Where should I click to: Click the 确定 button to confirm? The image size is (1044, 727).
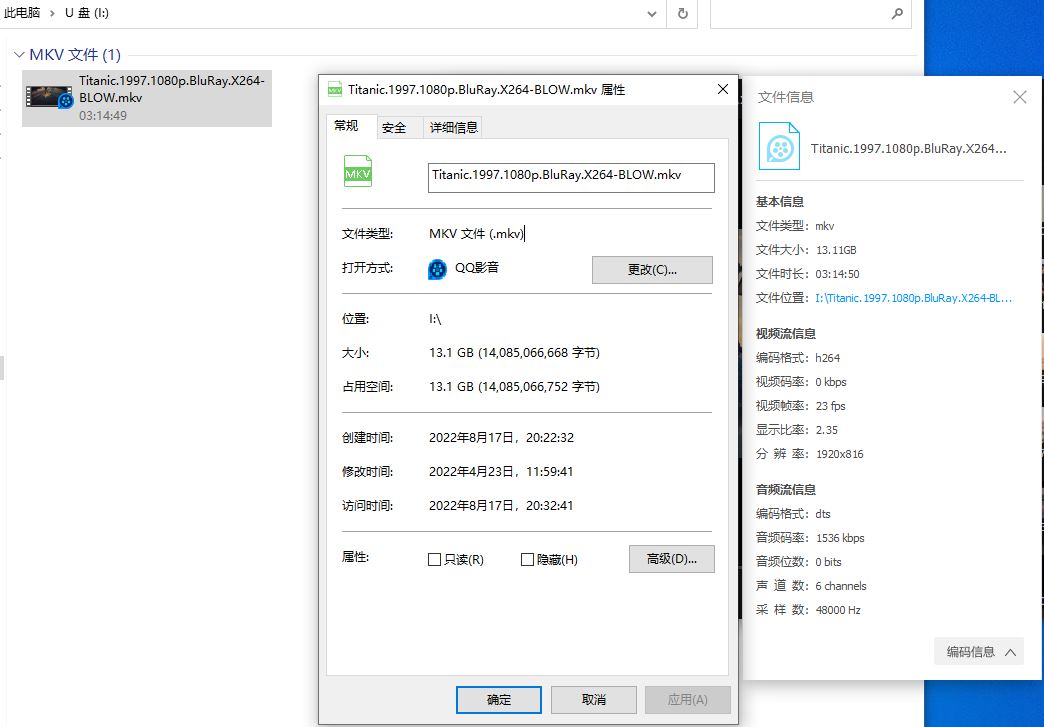[498, 699]
